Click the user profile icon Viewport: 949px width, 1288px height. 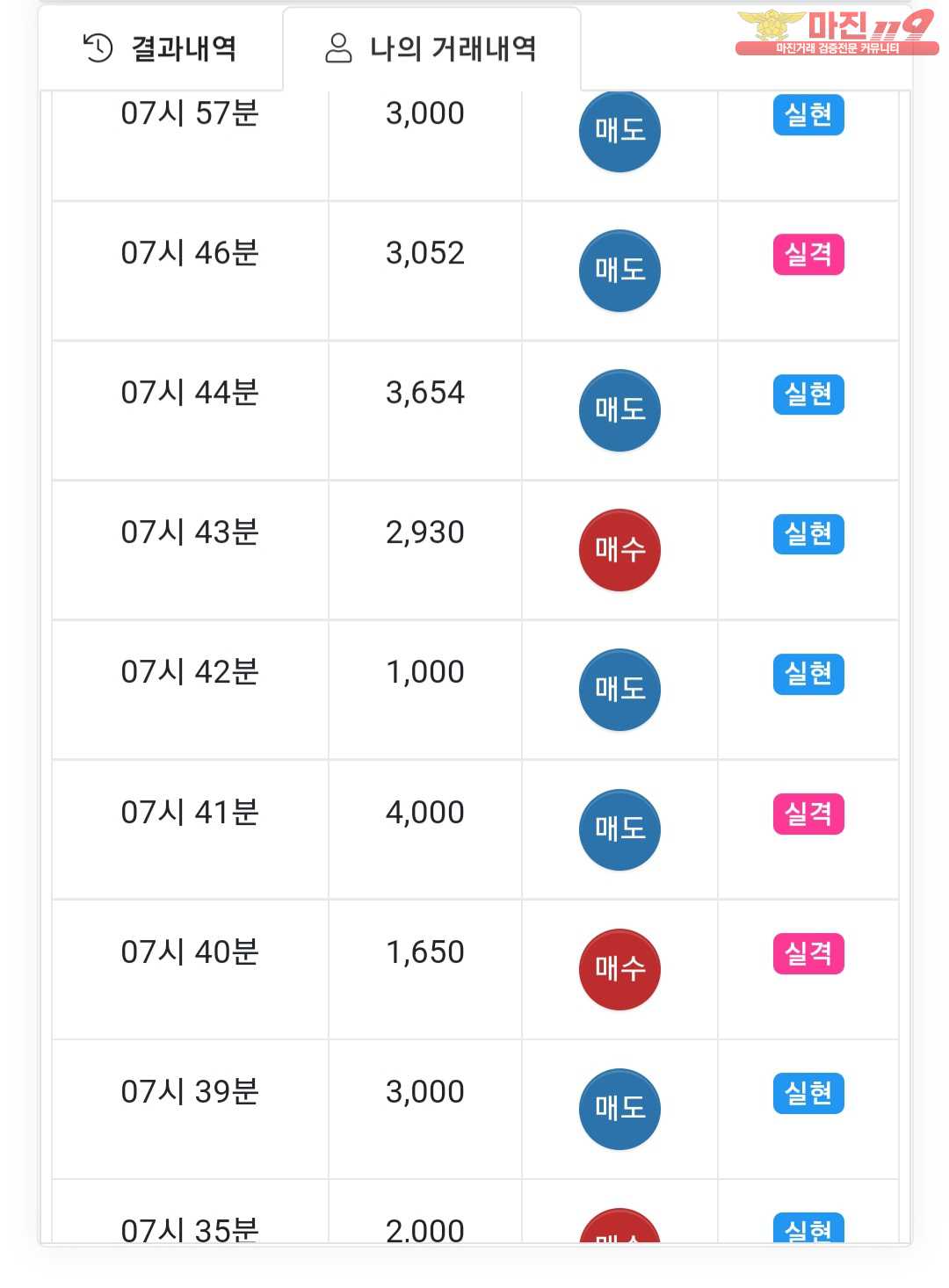coord(338,48)
